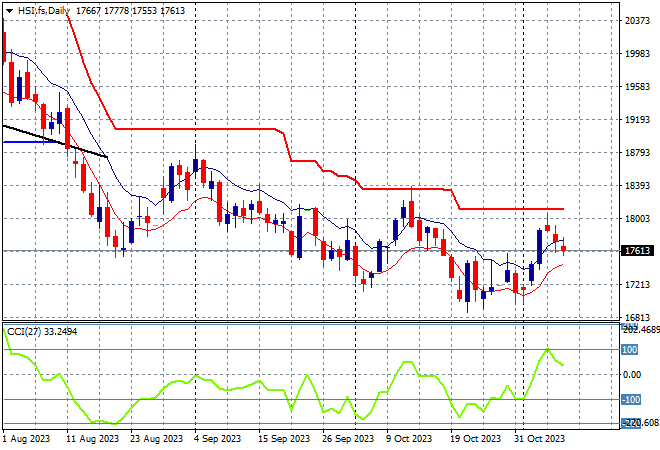660x450 pixels.
Task: Click the 19 Oct 2023 date label
Action: coord(476,439)
